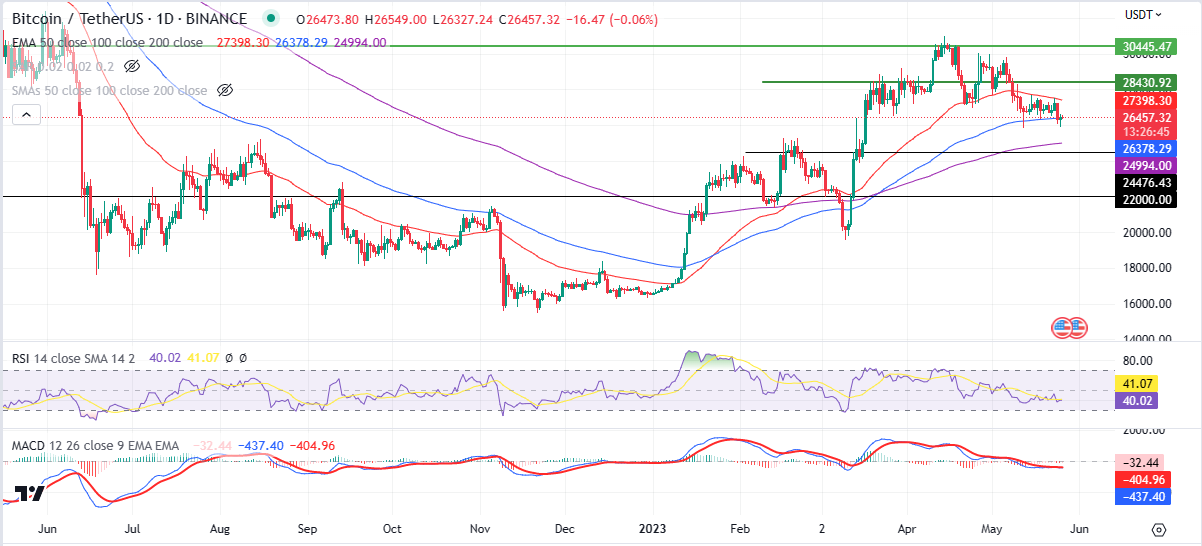Click the Apr label on time axis
Viewport: 1202px width, 546px height.
pyautogui.click(x=906, y=528)
